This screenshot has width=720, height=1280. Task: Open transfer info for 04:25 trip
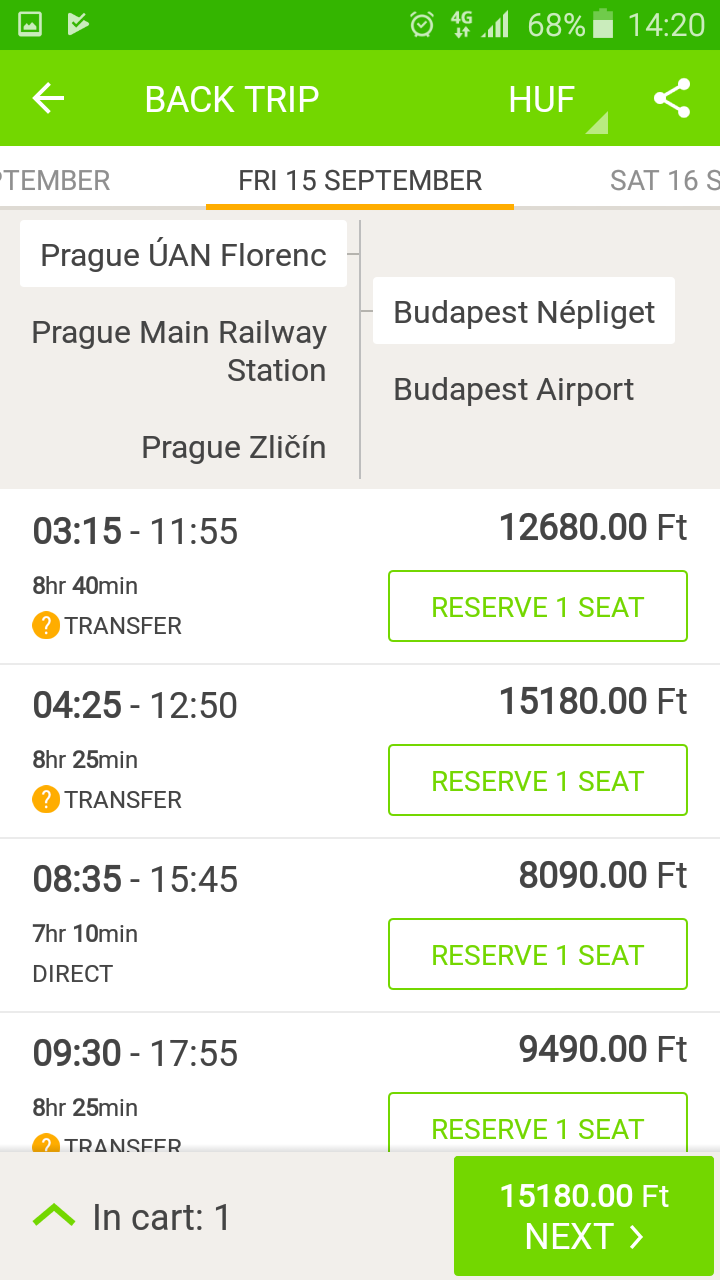(46, 800)
